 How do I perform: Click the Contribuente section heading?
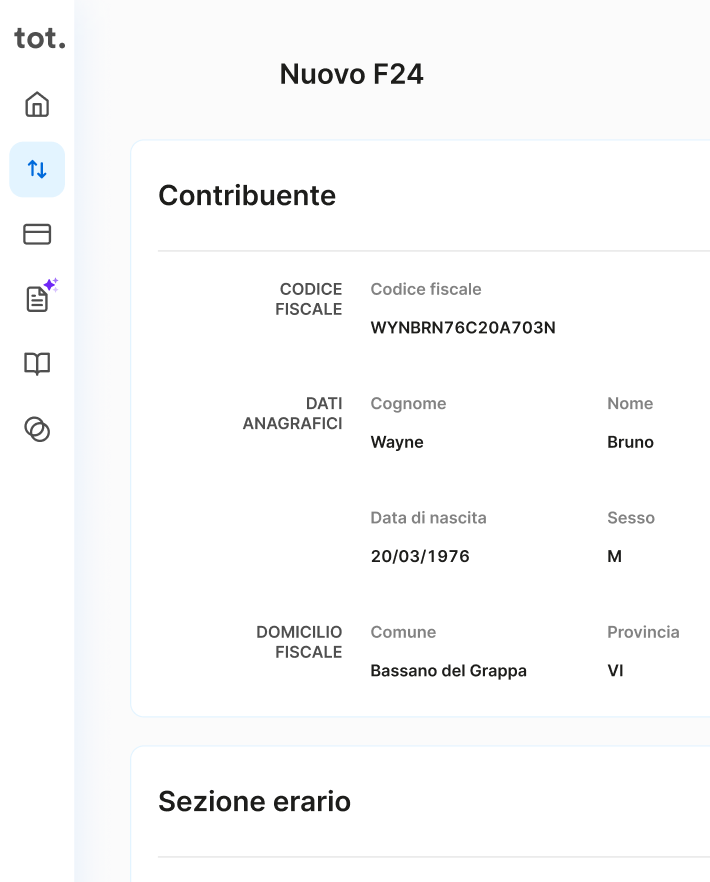[x=247, y=195]
